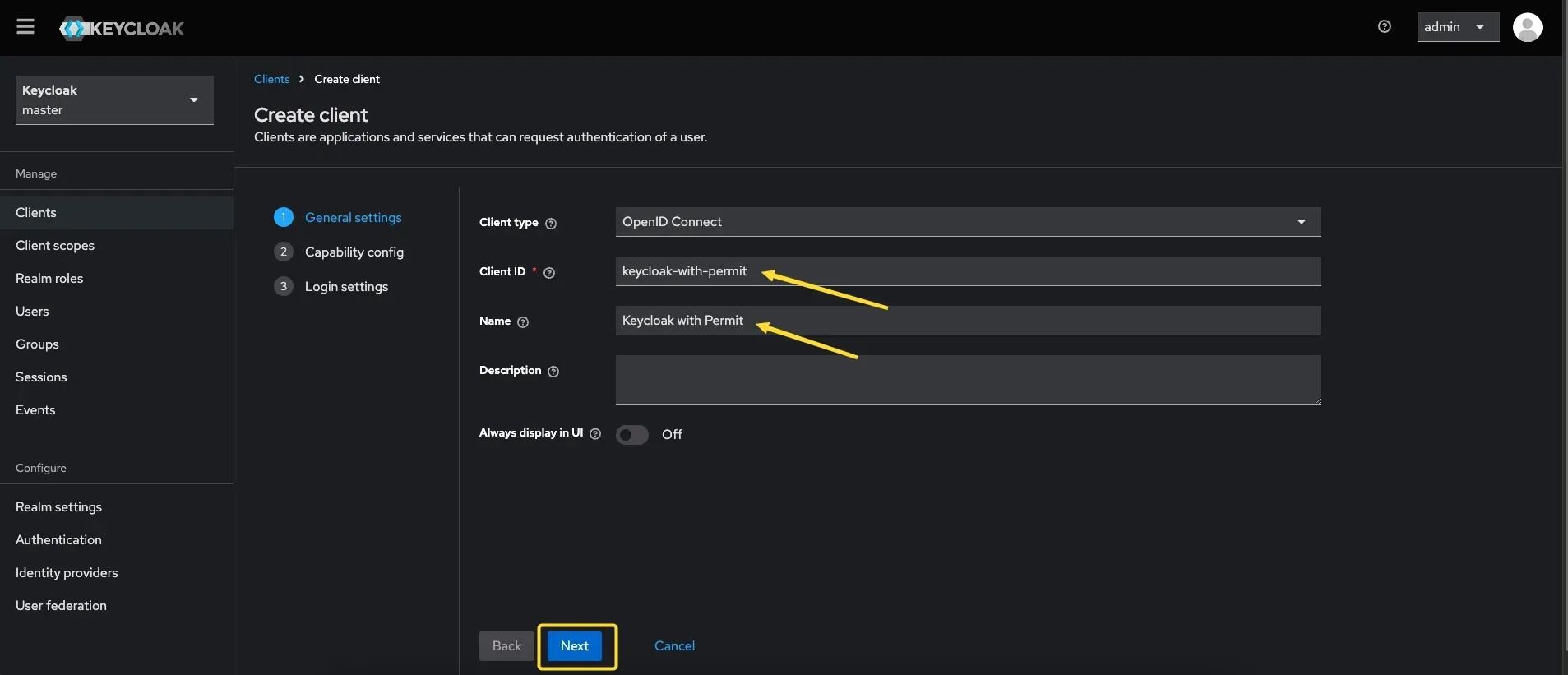The height and width of the screenshot is (675, 1568).
Task: Expand the Keycloak master realm selector
Action: pos(114,100)
